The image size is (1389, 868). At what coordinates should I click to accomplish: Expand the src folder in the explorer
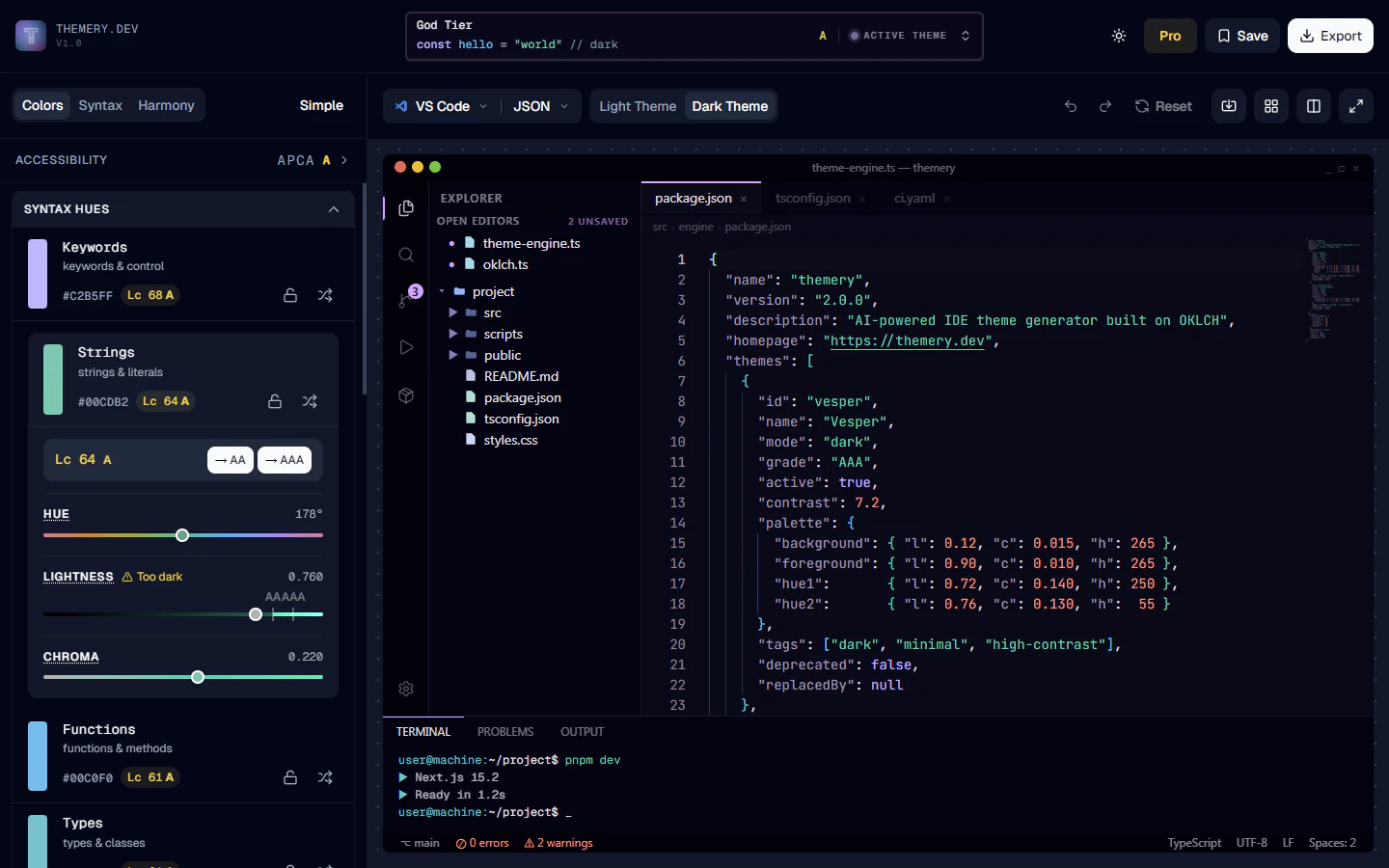453,312
